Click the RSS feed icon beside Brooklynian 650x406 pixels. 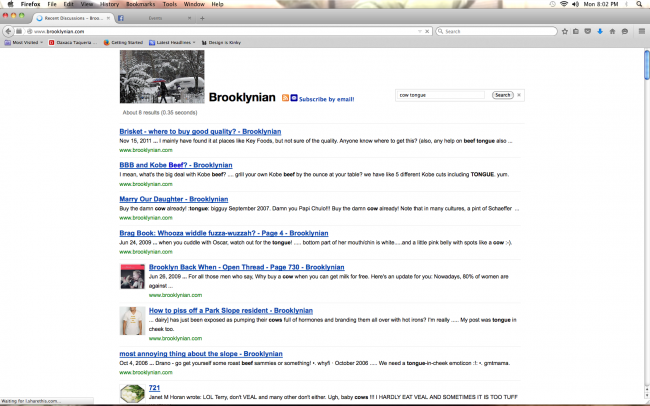click(x=285, y=98)
